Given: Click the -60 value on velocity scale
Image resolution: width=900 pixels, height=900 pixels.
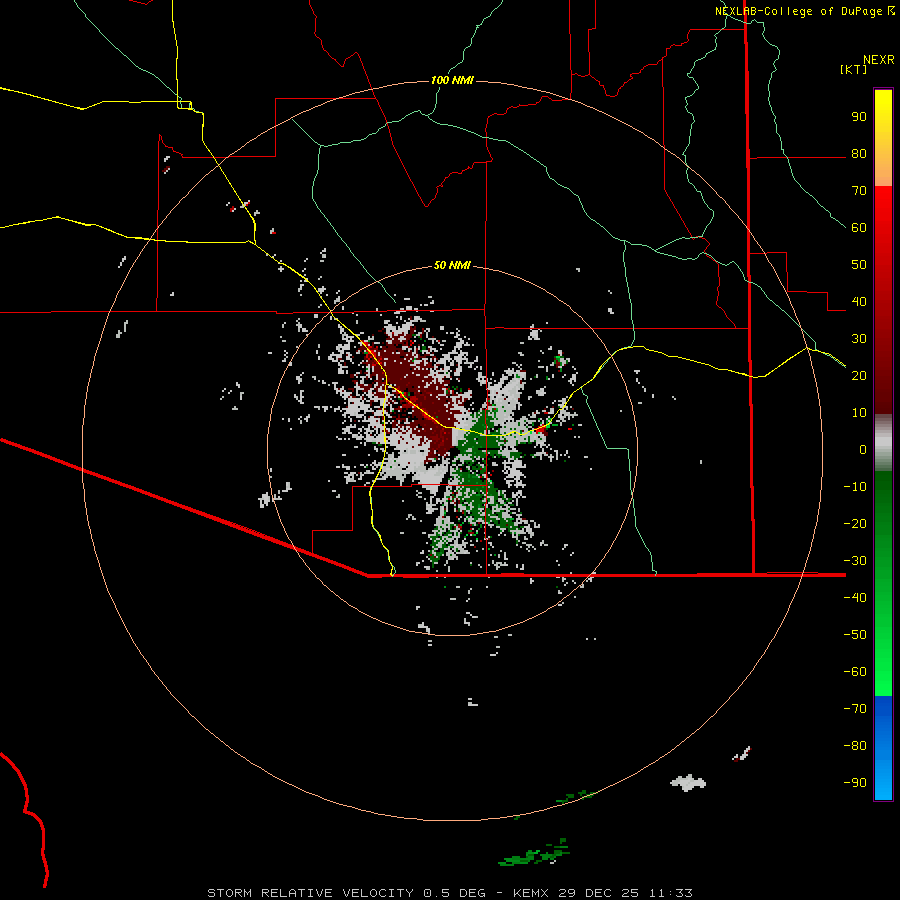Looking at the screenshot, I should (855, 672).
